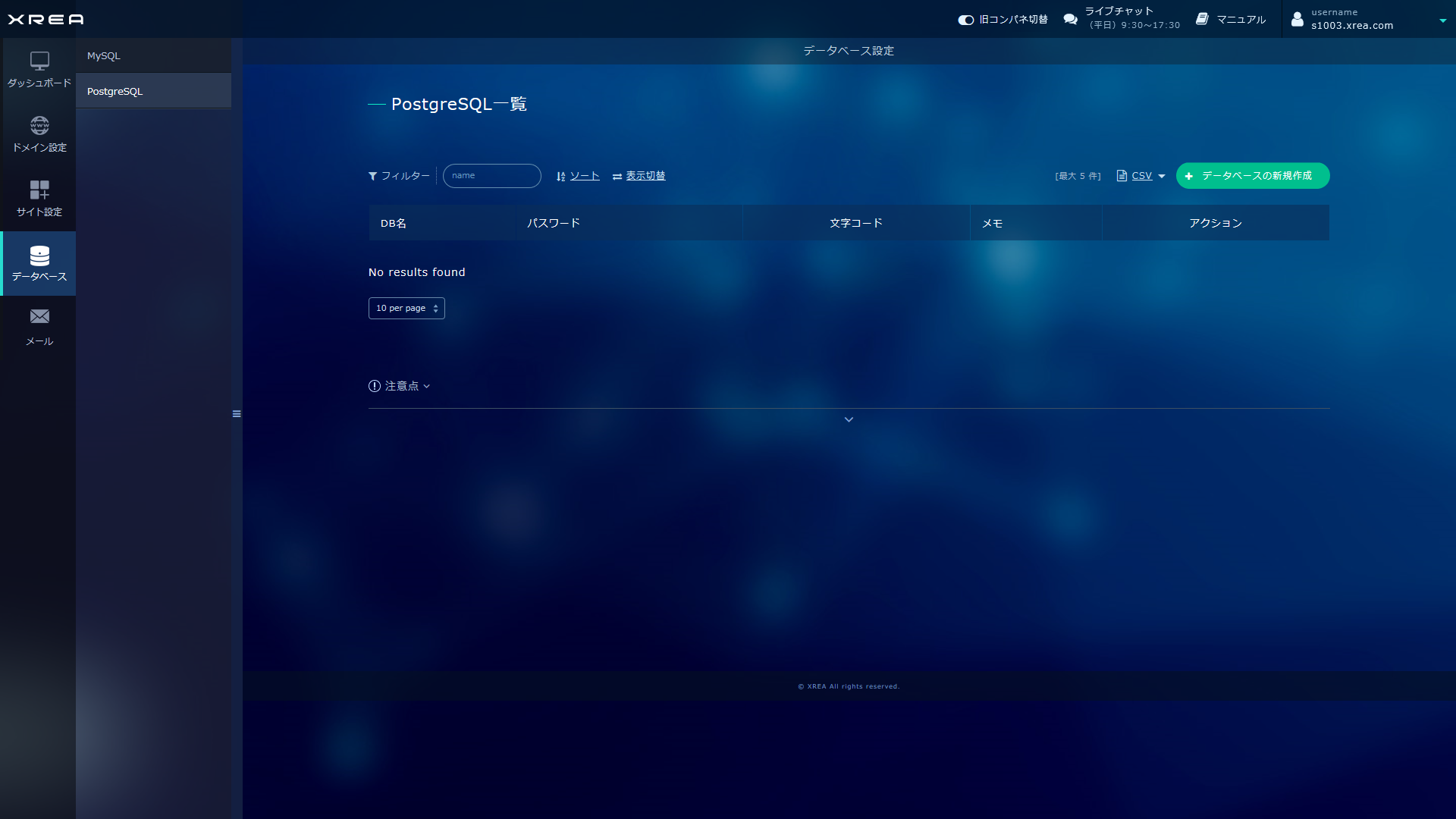Screen dimensions: 1456x819
Task: Collapse sidebar with hamburger handle
Action: tap(237, 414)
